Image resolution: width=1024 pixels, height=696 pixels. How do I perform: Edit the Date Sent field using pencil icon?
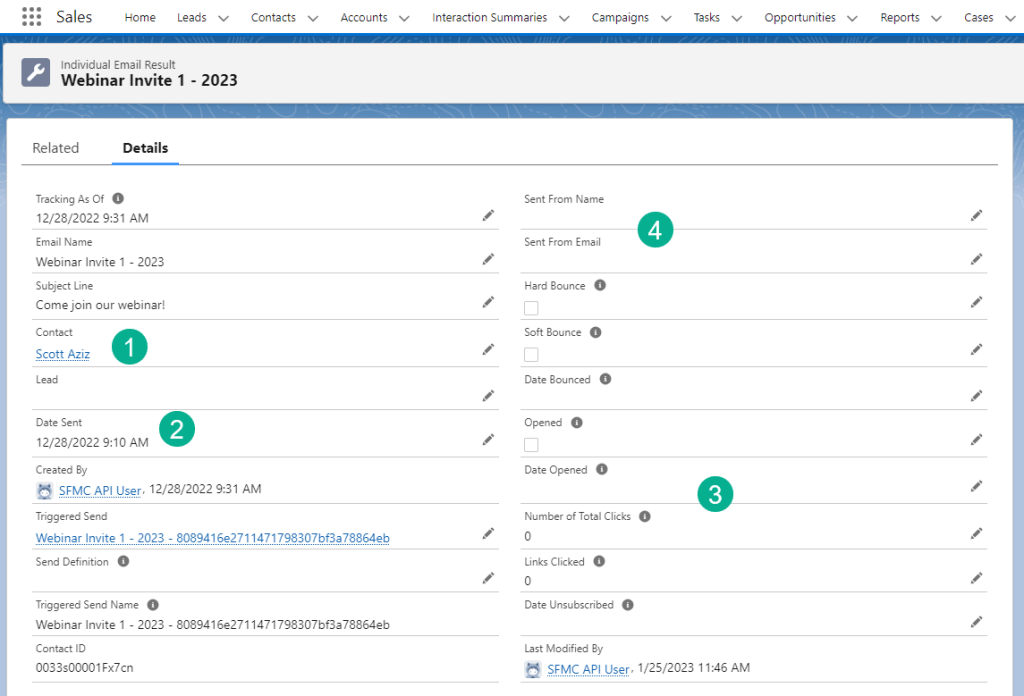[x=488, y=439]
